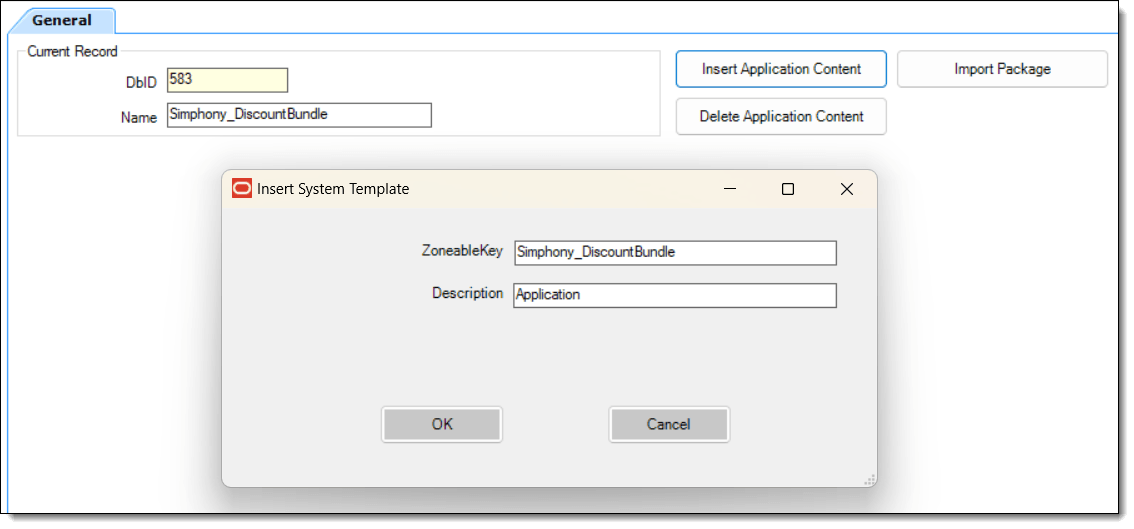Click the DbID field showing 583

point(227,80)
